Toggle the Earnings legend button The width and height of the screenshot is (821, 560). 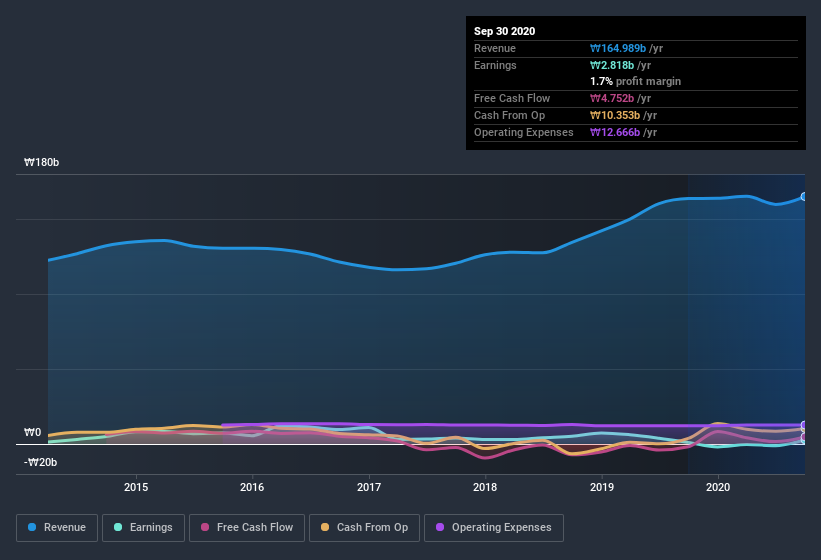coord(143,528)
